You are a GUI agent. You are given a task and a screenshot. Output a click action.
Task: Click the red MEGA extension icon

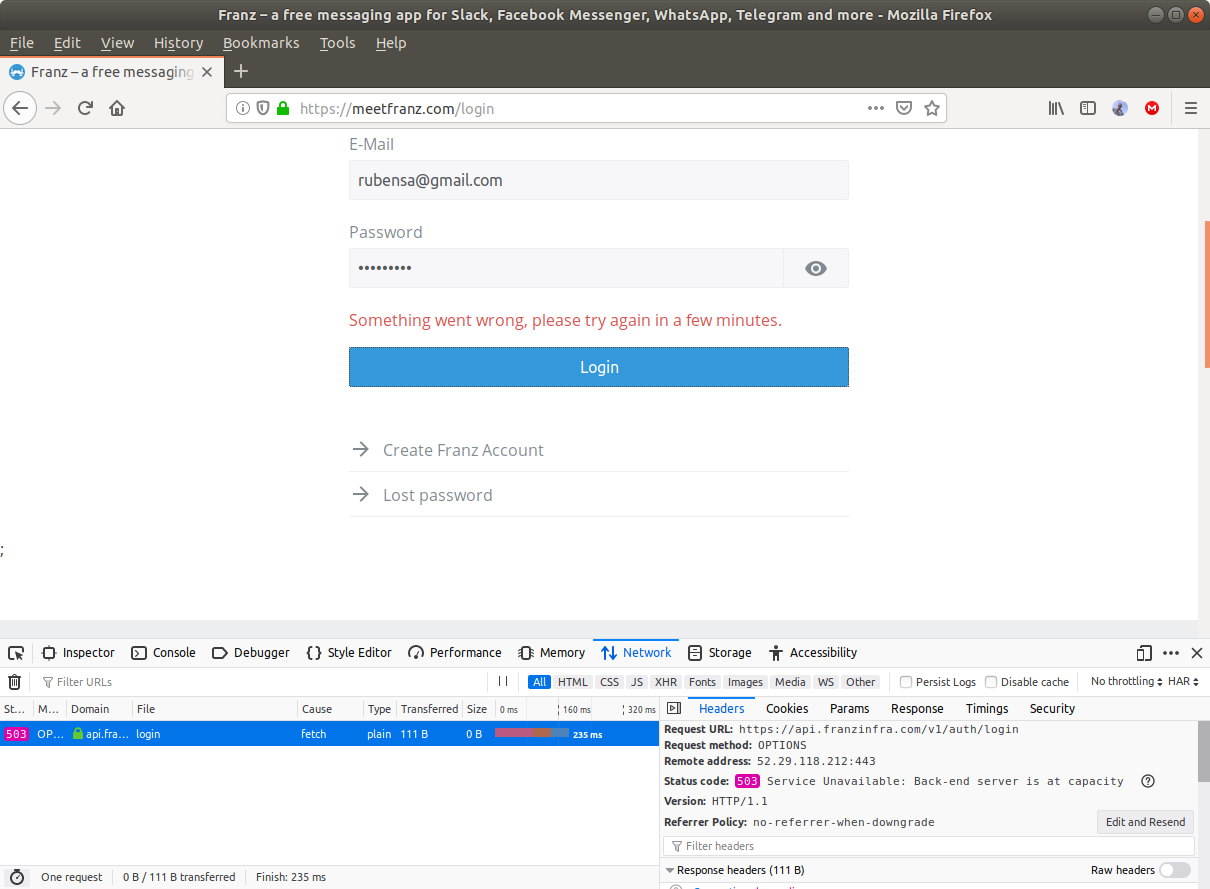[1152, 108]
